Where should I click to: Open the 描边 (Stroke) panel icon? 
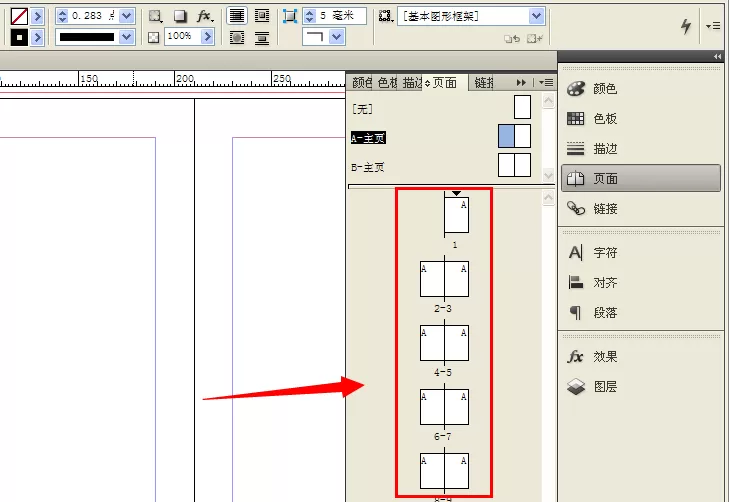pos(591,149)
